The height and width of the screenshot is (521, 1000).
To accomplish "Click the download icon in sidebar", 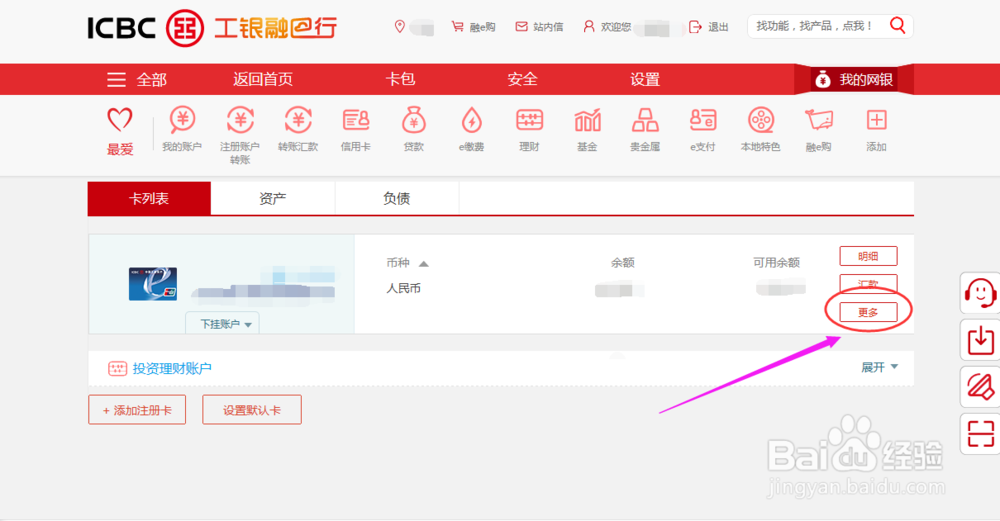I will coord(980,340).
